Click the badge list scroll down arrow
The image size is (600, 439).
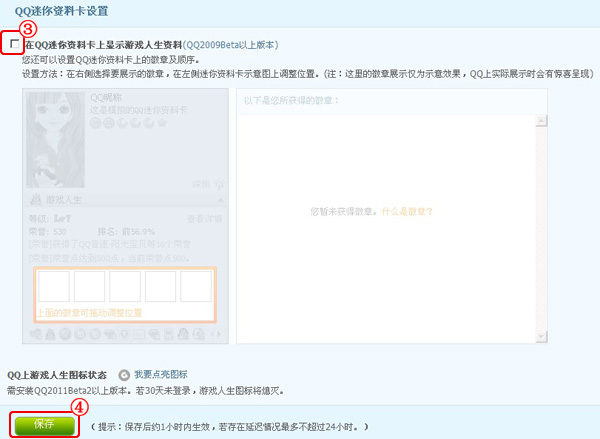[x=541, y=336]
